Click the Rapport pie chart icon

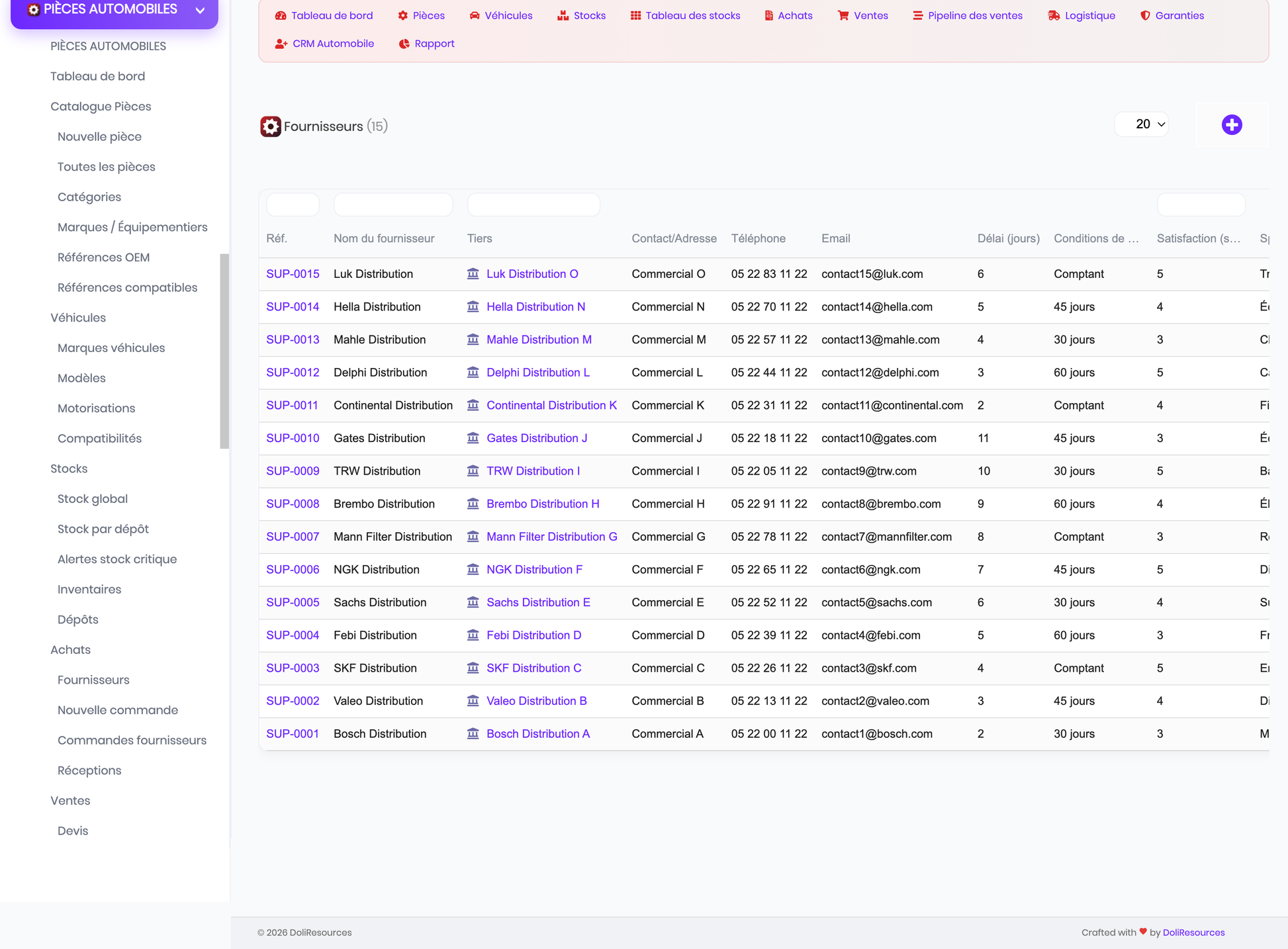(x=404, y=44)
